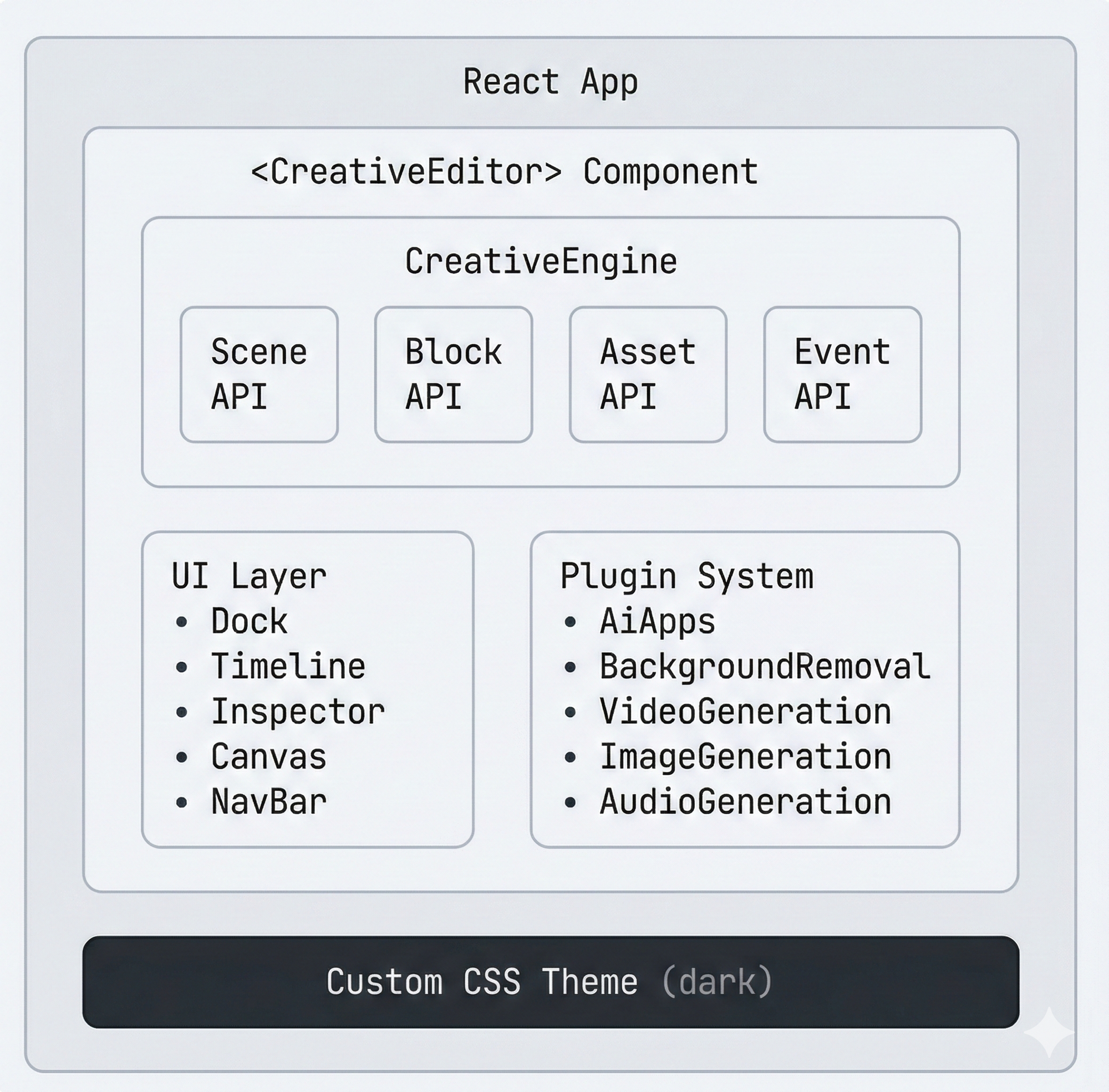Click the Plugin System heading
This screenshot has height=1092, width=1109.
[686, 576]
